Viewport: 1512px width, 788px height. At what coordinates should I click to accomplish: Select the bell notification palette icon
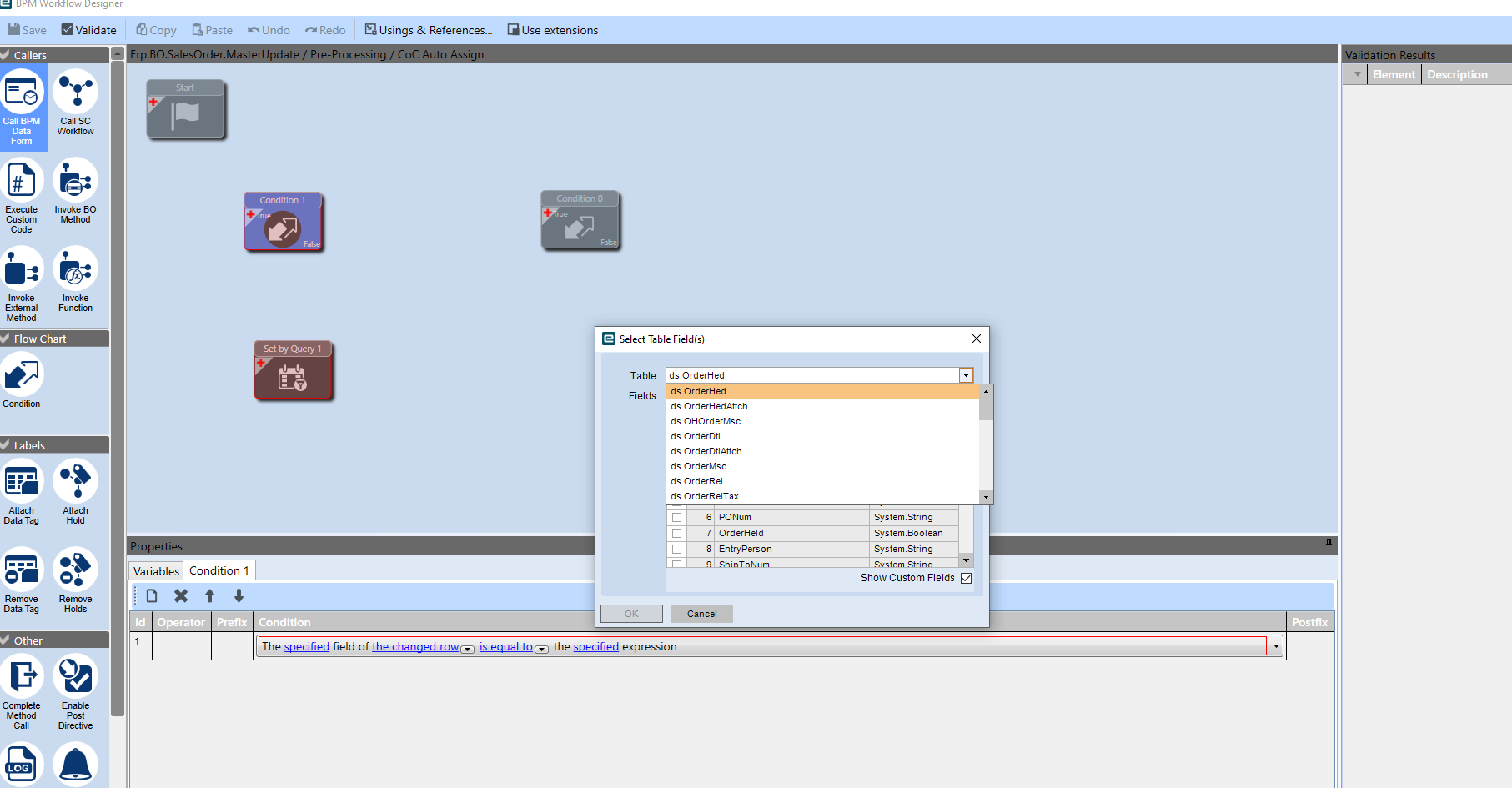click(75, 765)
